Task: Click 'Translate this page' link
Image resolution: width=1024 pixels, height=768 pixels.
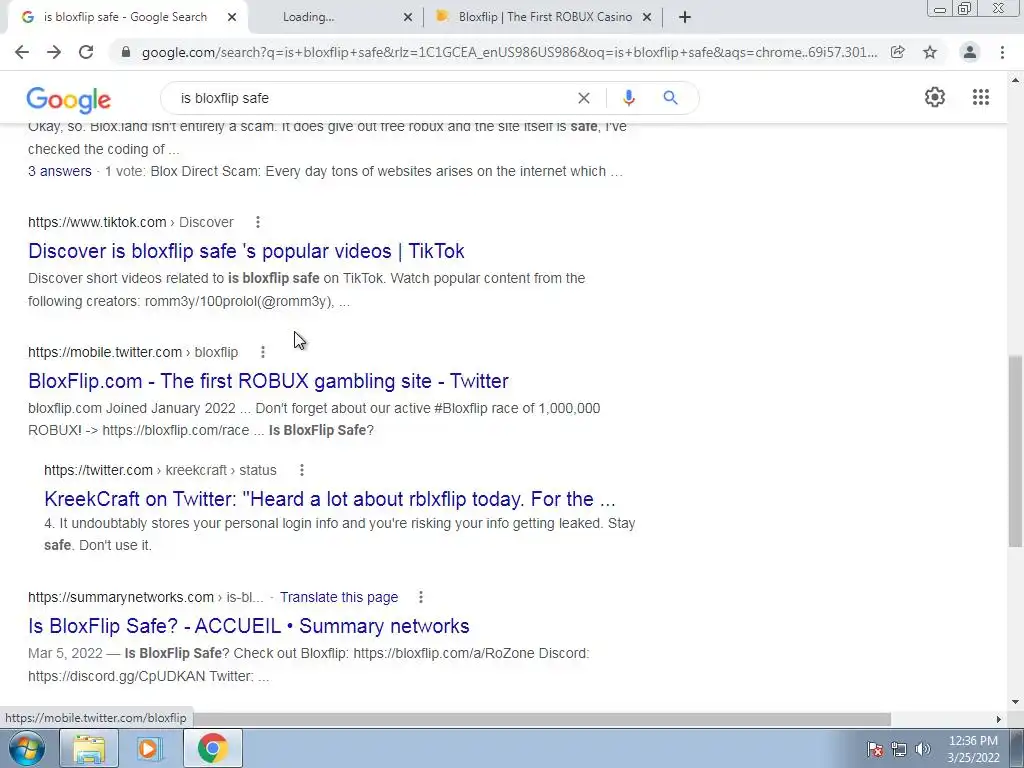Action: pos(339,597)
